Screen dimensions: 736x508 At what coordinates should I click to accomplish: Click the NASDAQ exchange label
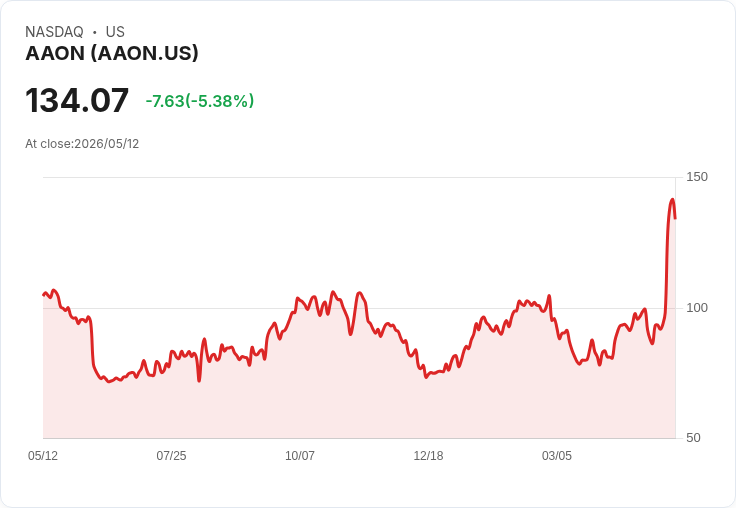(x=54, y=32)
